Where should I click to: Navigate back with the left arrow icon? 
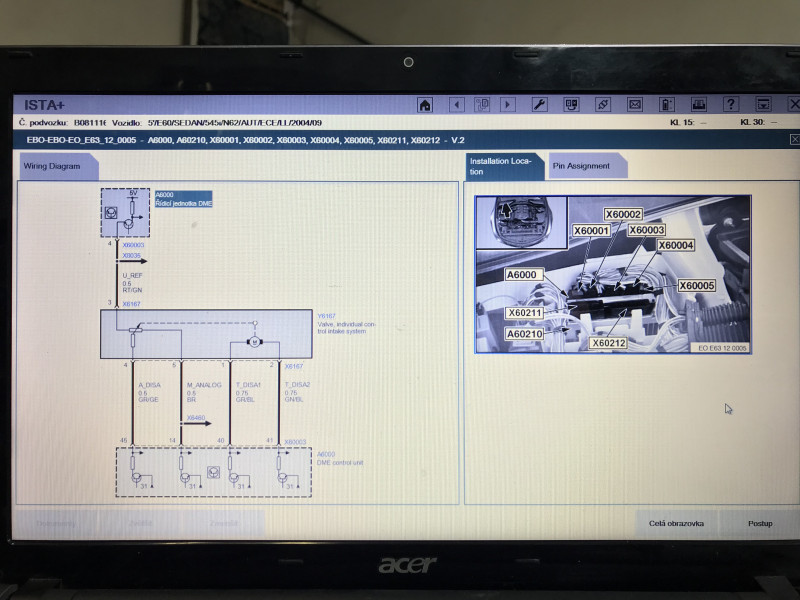pos(457,105)
